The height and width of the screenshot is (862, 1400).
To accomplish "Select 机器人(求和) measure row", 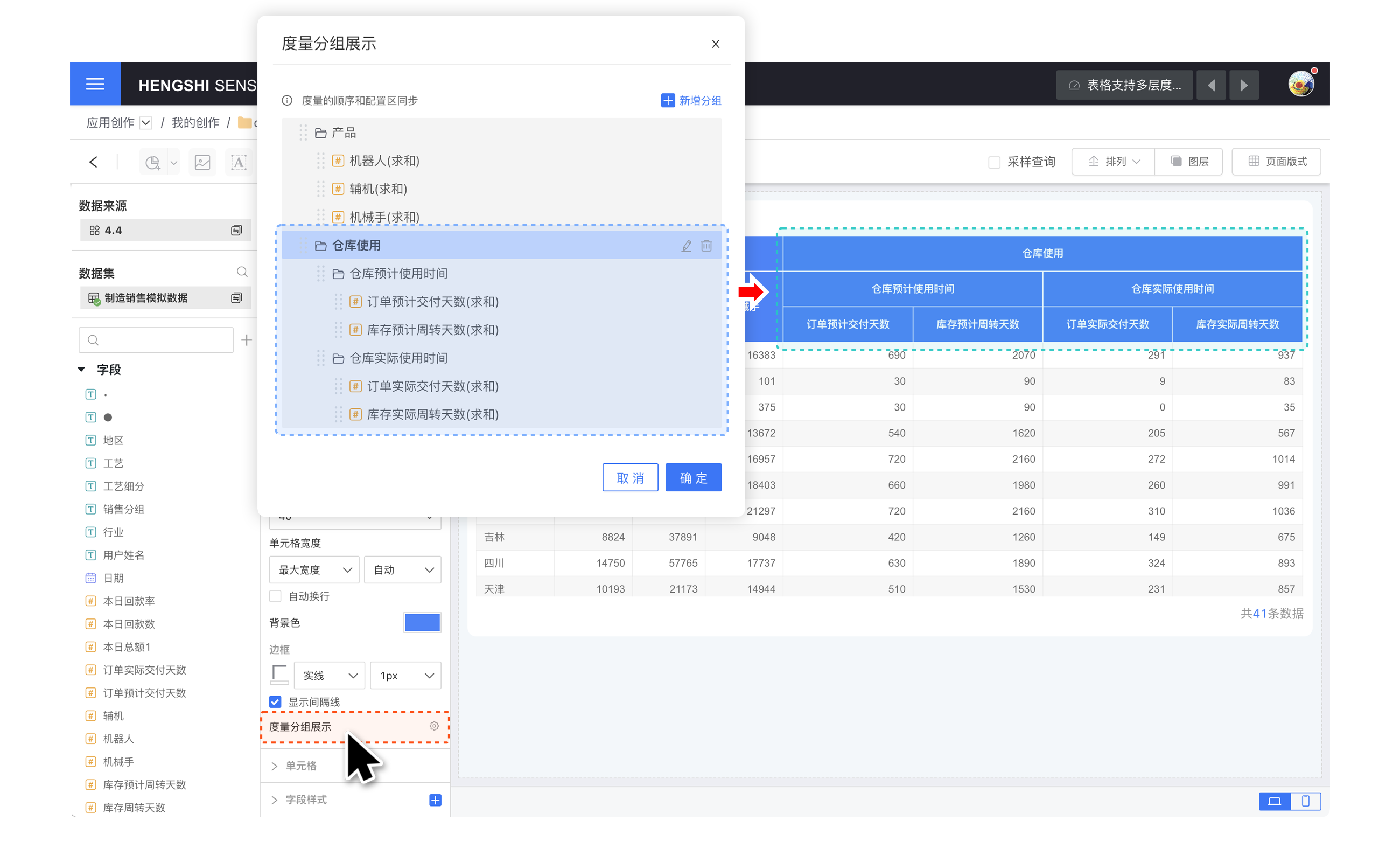I will tap(501, 161).
